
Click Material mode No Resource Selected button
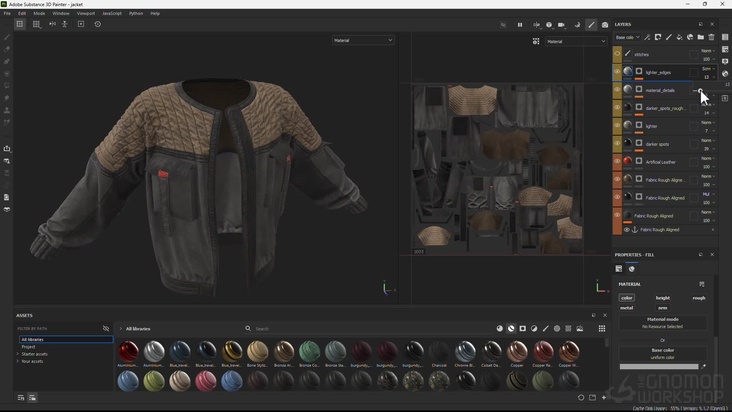(662, 323)
